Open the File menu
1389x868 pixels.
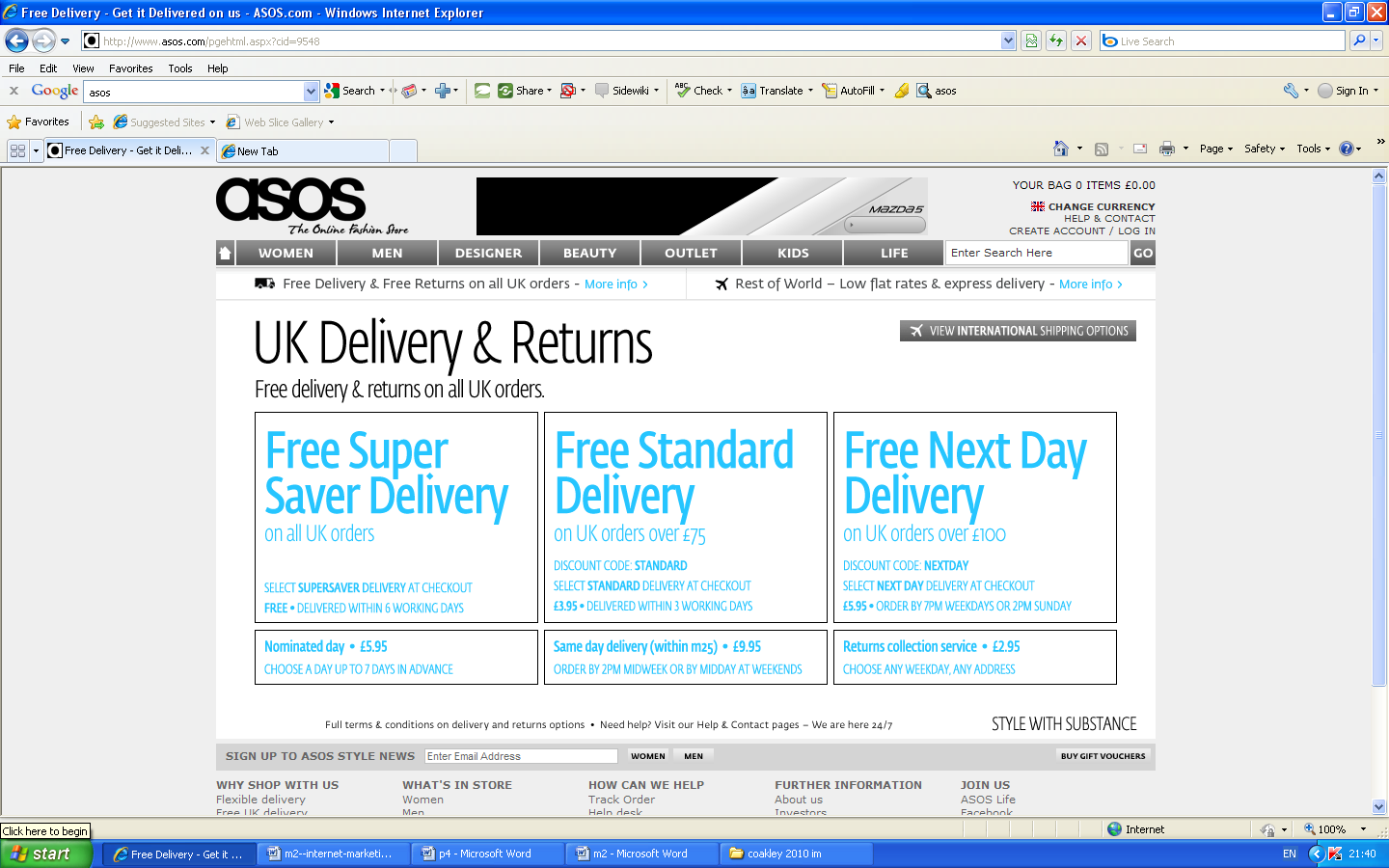pos(16,68)
